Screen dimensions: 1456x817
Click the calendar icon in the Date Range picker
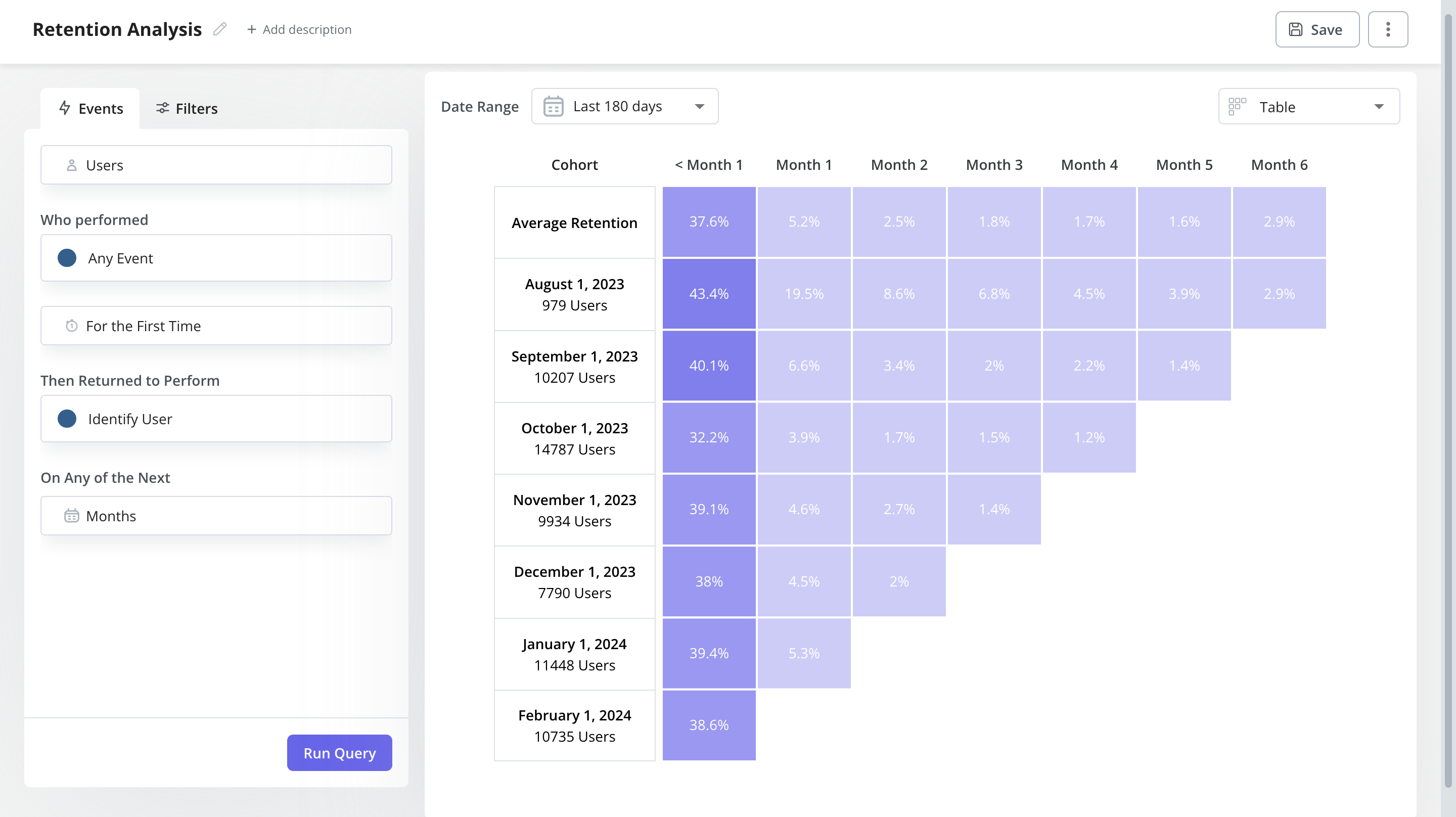pyautogui.click(x=554, y=106)
